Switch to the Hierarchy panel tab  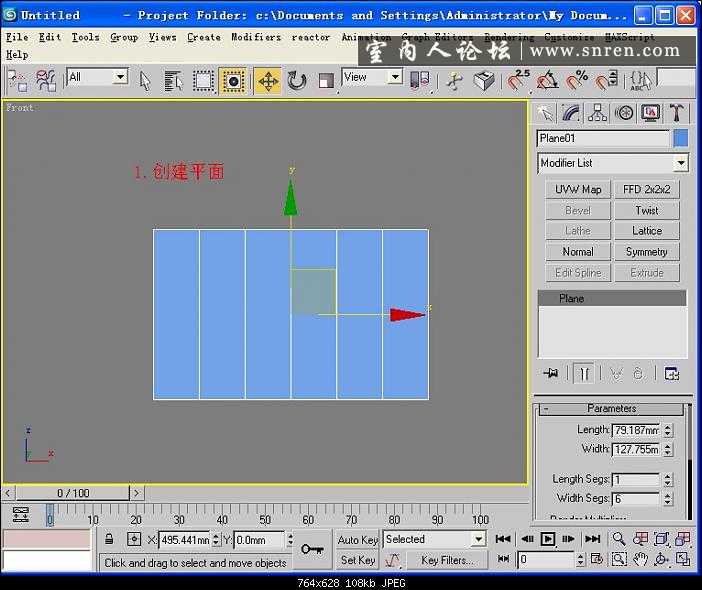click(x=597, y=113)
